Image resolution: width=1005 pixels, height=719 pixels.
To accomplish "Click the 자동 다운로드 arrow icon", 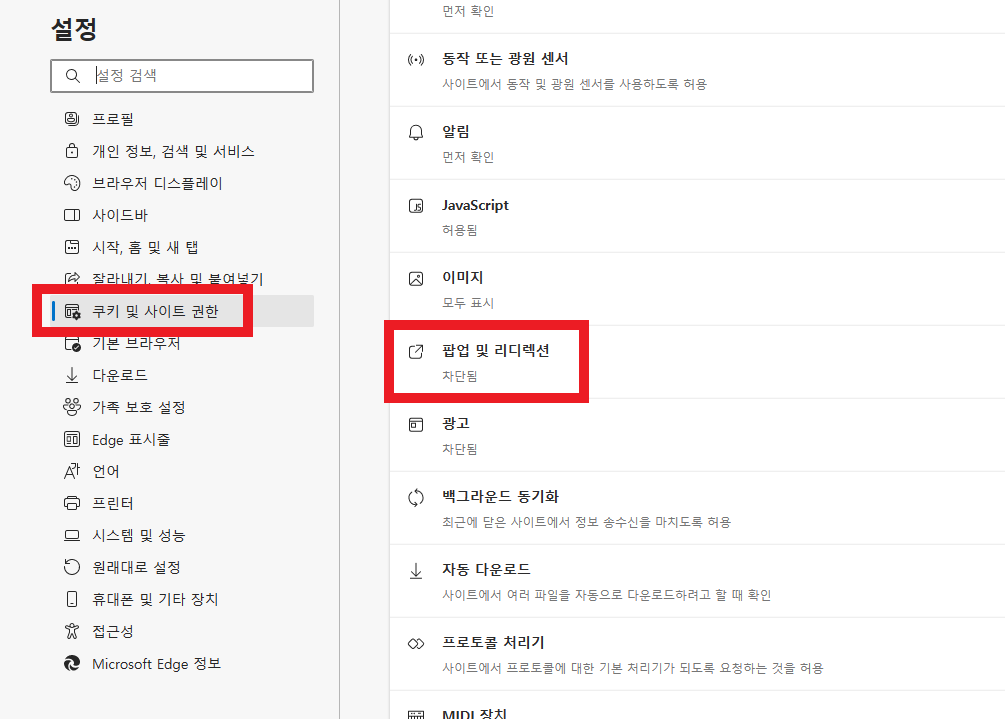I will 415,569.
